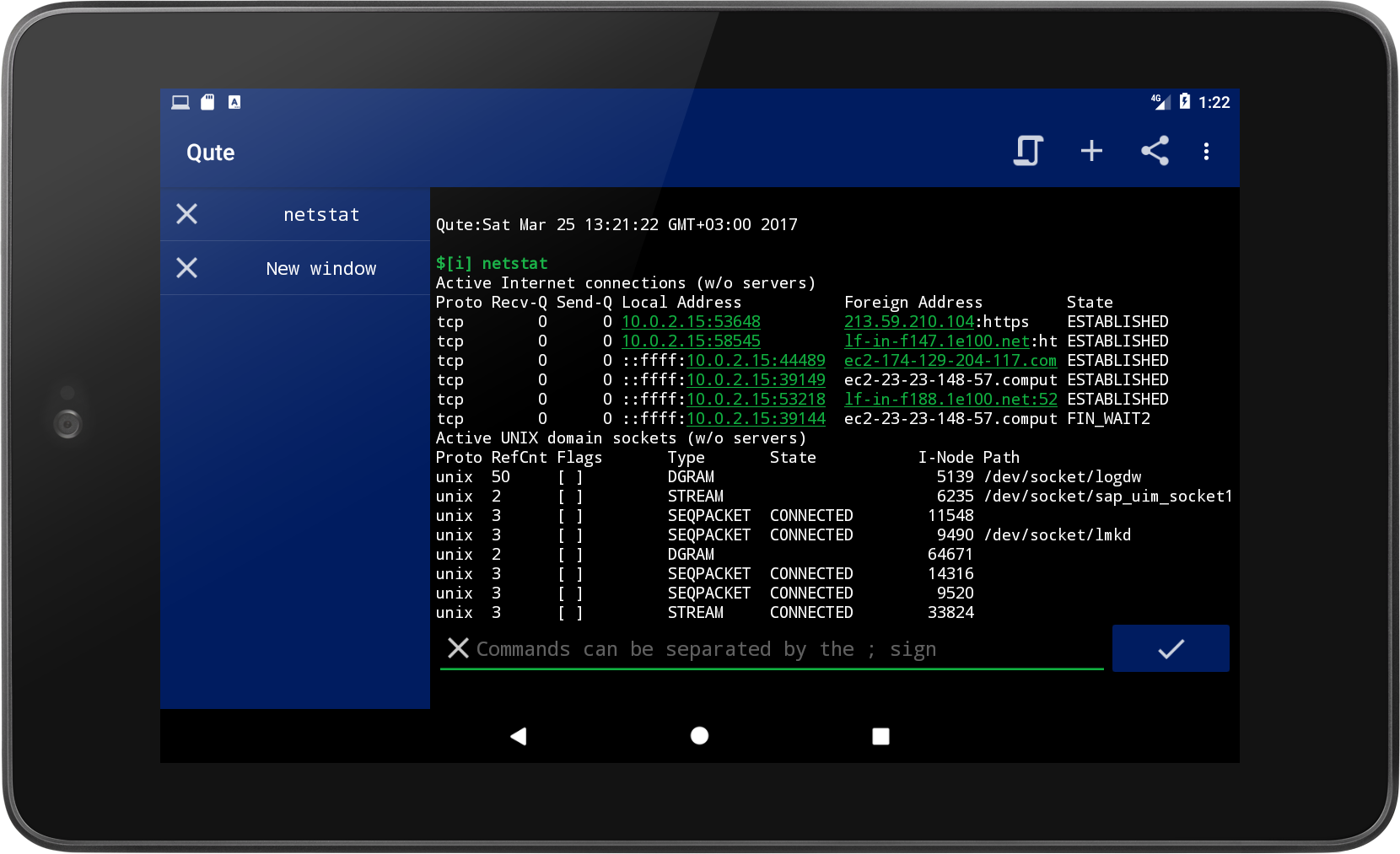This screenshot has width=1400, height=854.
Task: Tap the square recent apps button
Action: click(x=880, y=736)
